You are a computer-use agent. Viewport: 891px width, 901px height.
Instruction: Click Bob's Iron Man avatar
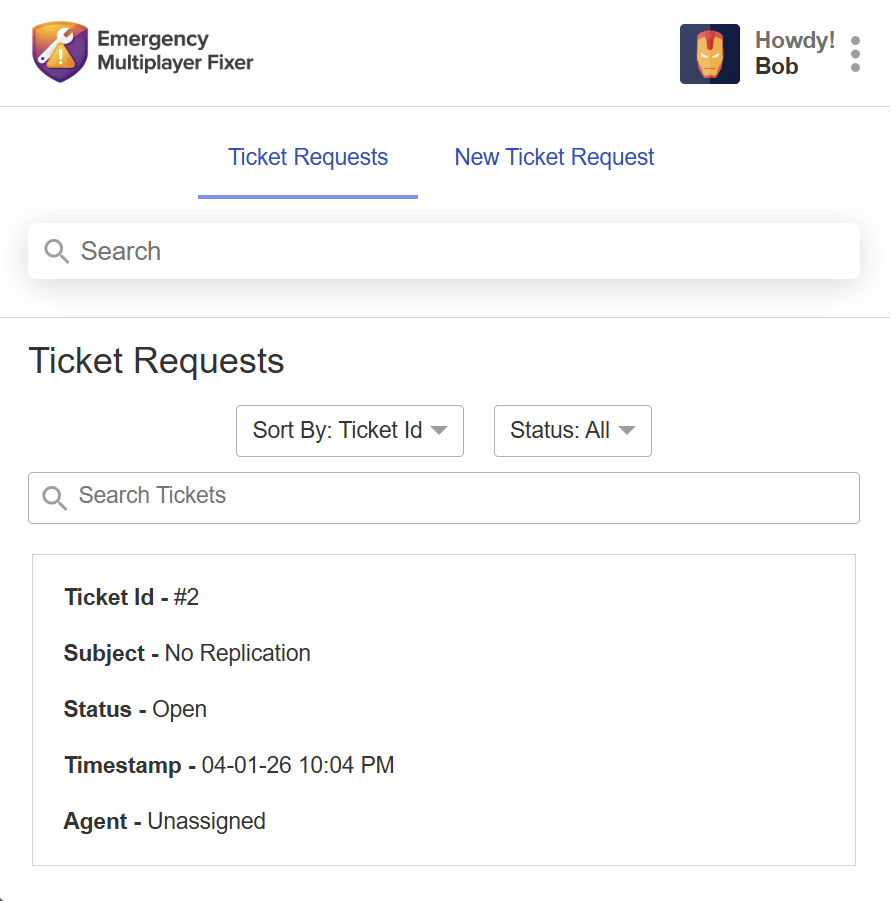(709, 54)
